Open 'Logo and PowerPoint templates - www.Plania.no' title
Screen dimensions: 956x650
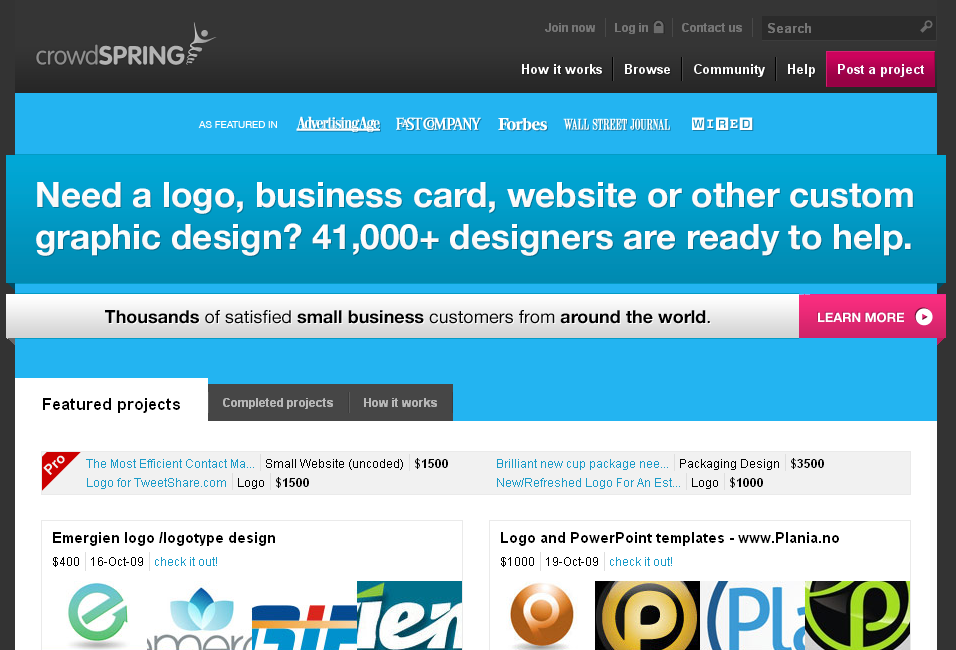tap(669, 538)
